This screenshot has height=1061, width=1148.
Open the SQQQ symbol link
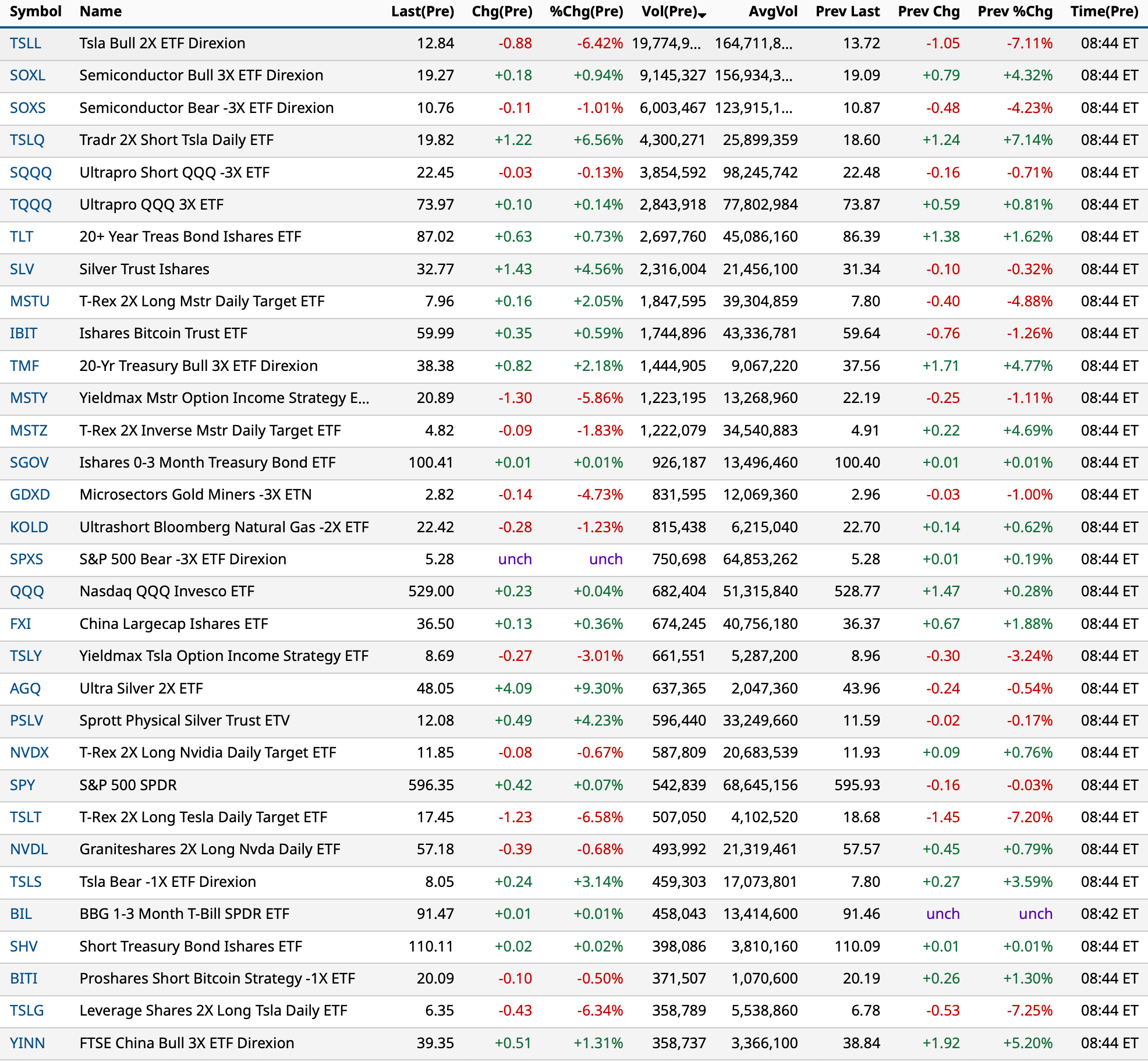(x=31, y=173)
